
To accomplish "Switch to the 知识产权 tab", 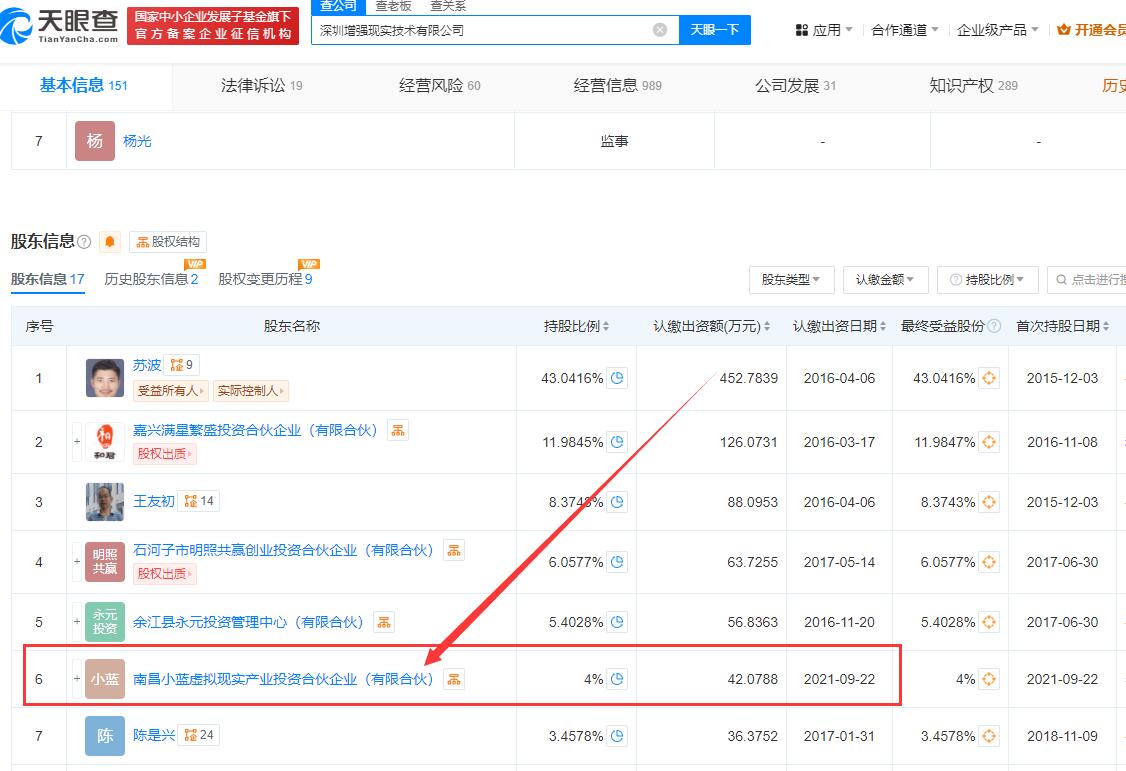I will pyautogui.click(x=972, y=86).
